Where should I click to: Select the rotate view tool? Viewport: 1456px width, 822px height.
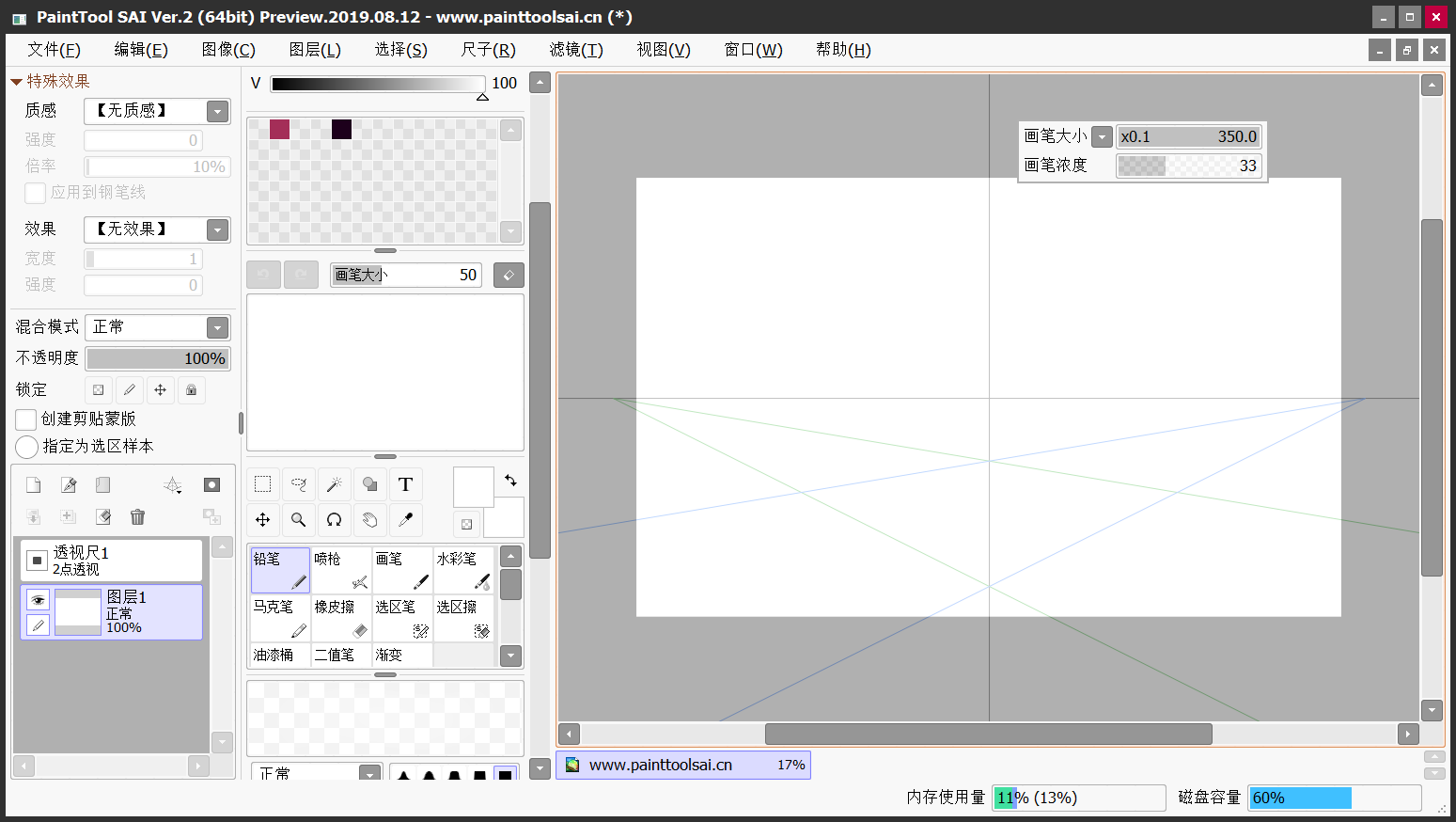[x=334, y=519]
